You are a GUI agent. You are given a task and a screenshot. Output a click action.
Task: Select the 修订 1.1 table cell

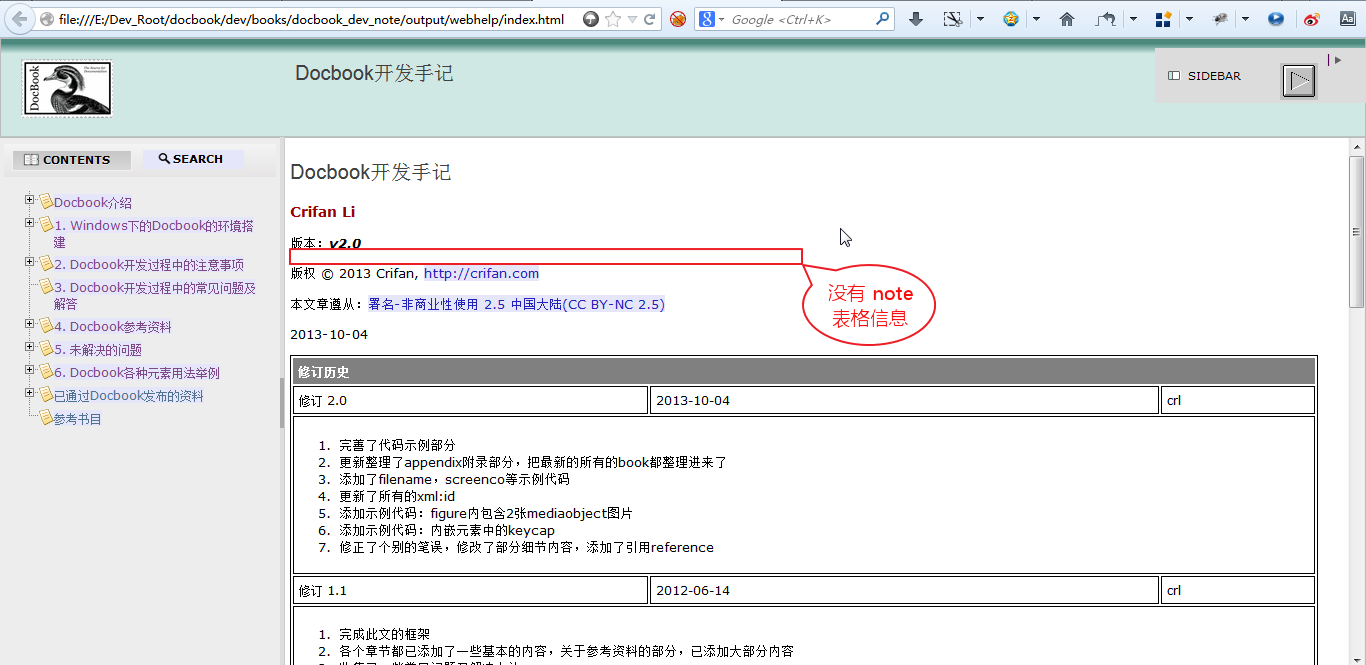(x=471, y=590)
